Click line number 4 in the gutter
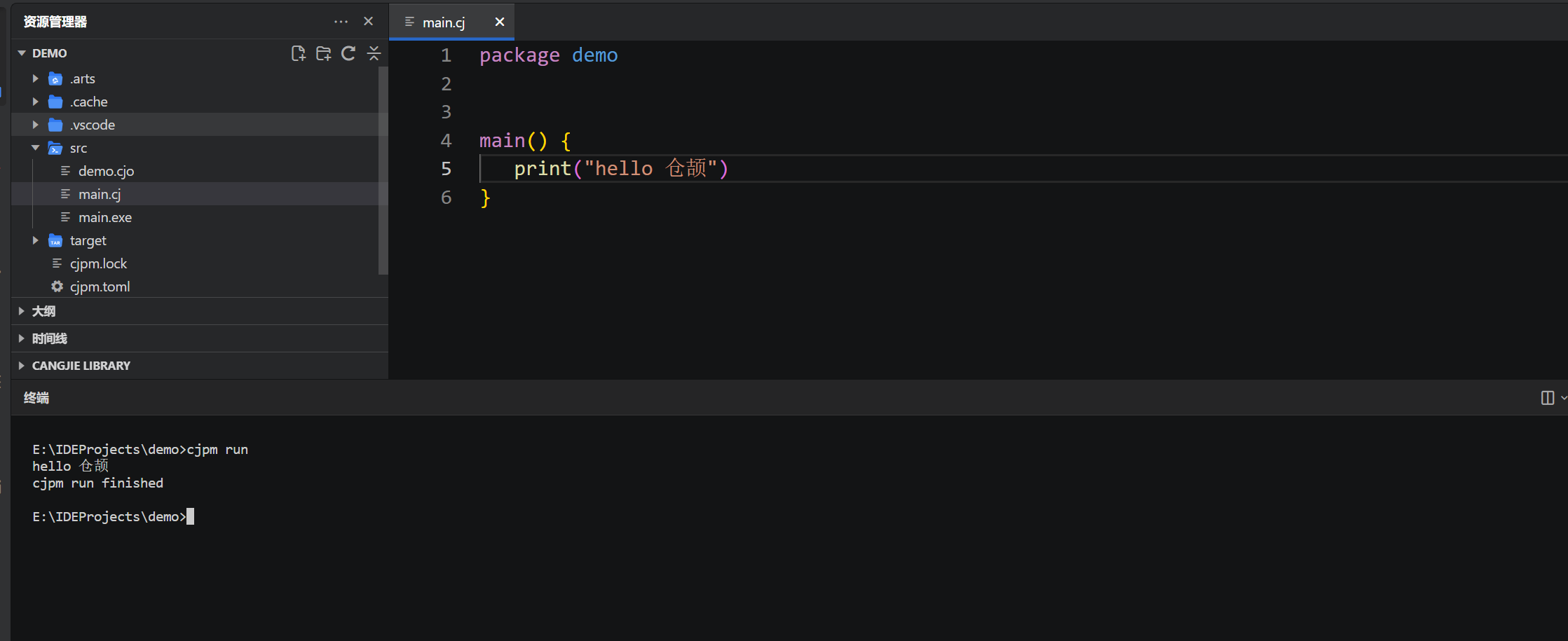 pos(446,141)
